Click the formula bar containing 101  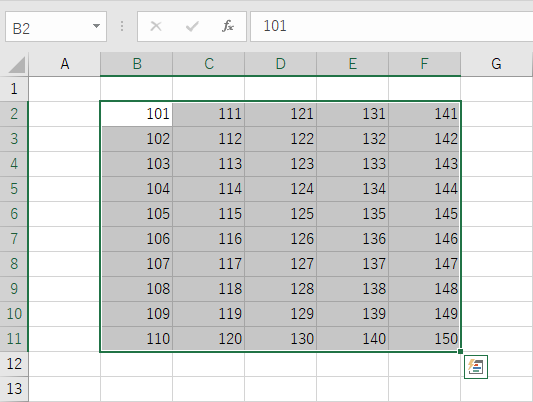click(x=392, y=26)
